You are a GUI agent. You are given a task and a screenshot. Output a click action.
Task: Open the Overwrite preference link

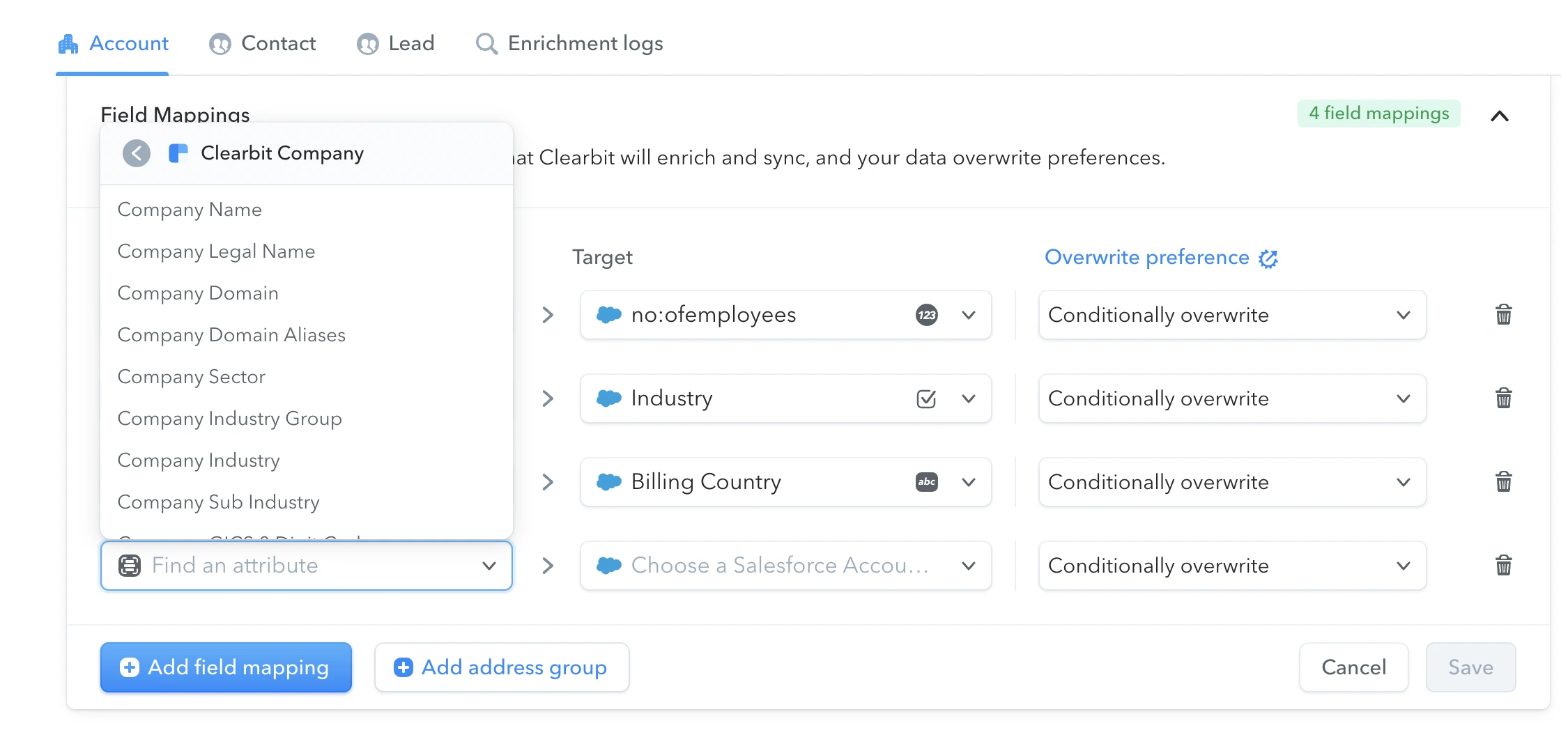pos(1147,258)
